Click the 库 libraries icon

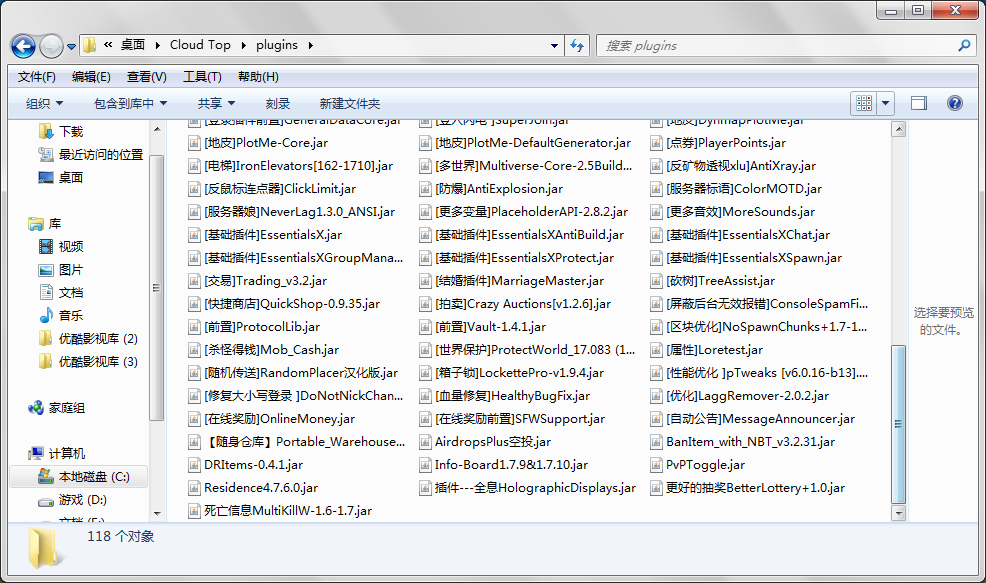35,223
